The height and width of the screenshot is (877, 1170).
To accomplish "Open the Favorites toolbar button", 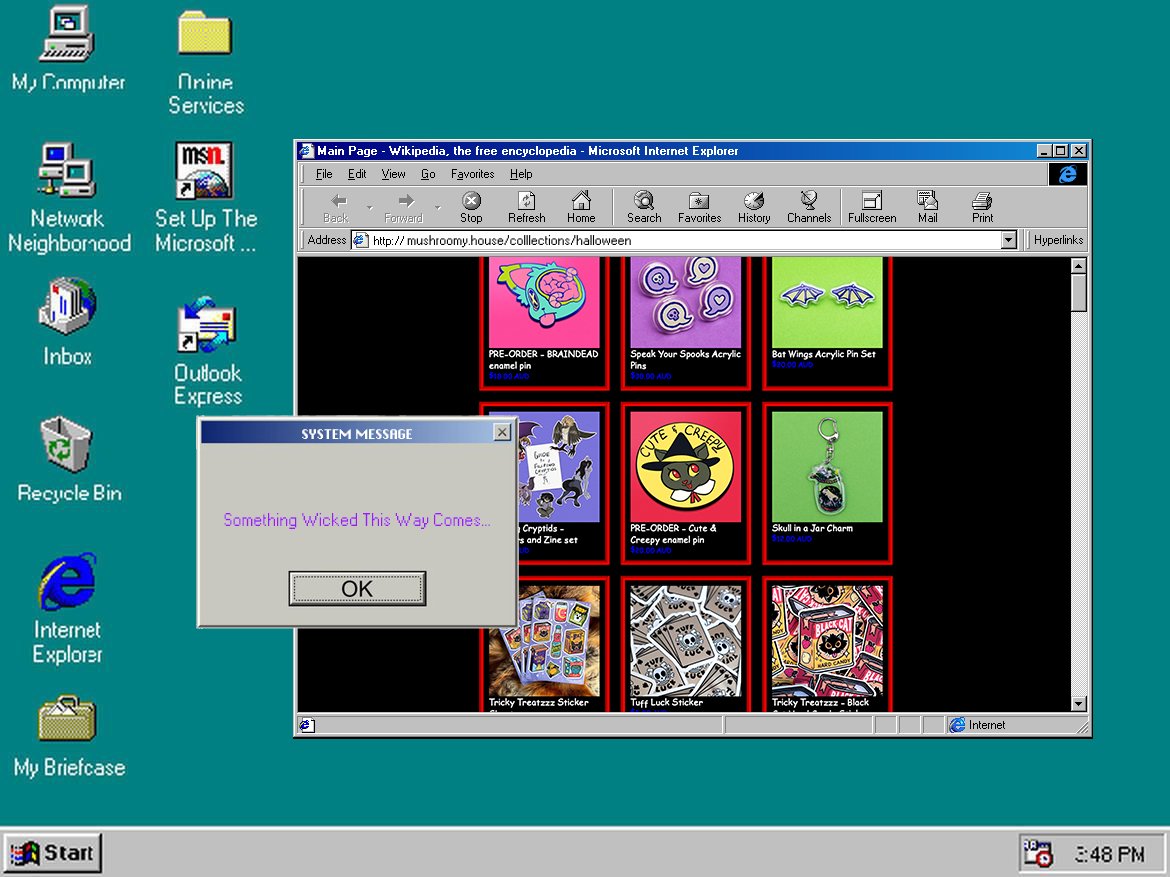I will click(699, 207).
